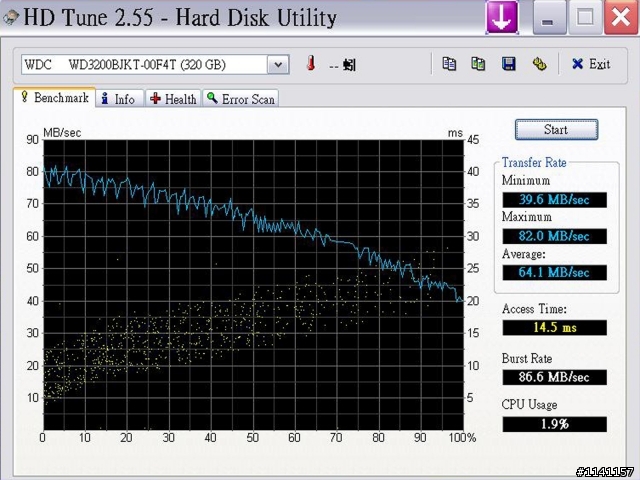Select the Burst Rate 86.6 MB/sec value
640x480 pixels.
coord(554,377)
